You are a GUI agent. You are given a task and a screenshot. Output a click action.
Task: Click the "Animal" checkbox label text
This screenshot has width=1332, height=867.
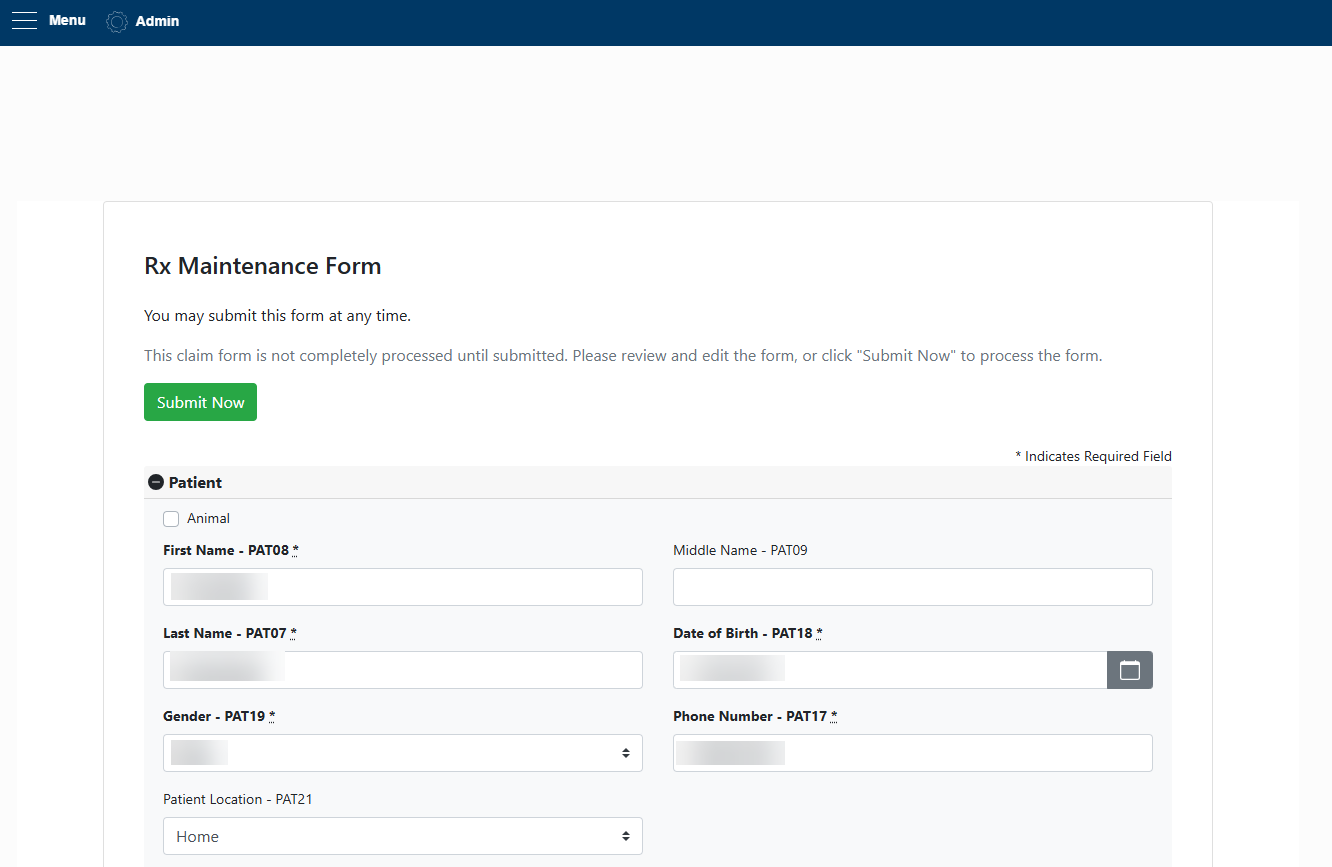click(x=208, y=519)
